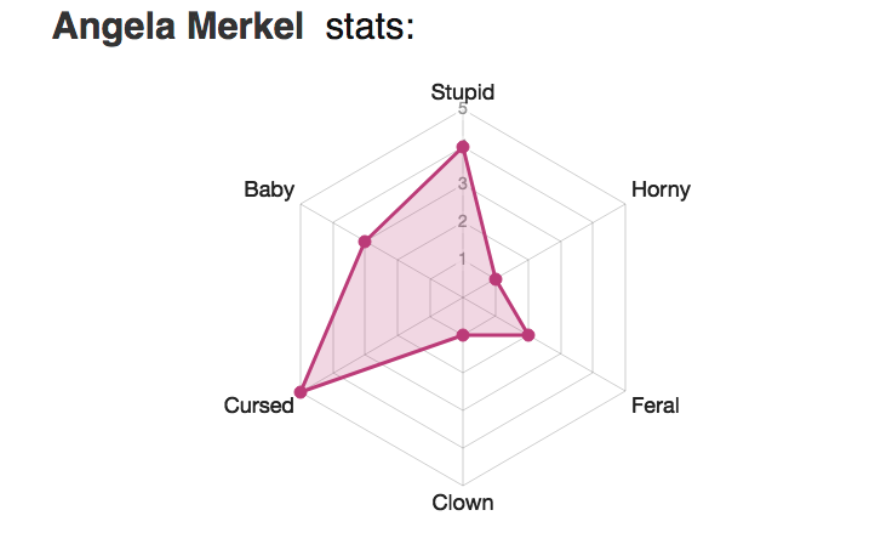Click the Stupid axis label
870x540 pixels.
click(463, 92)
